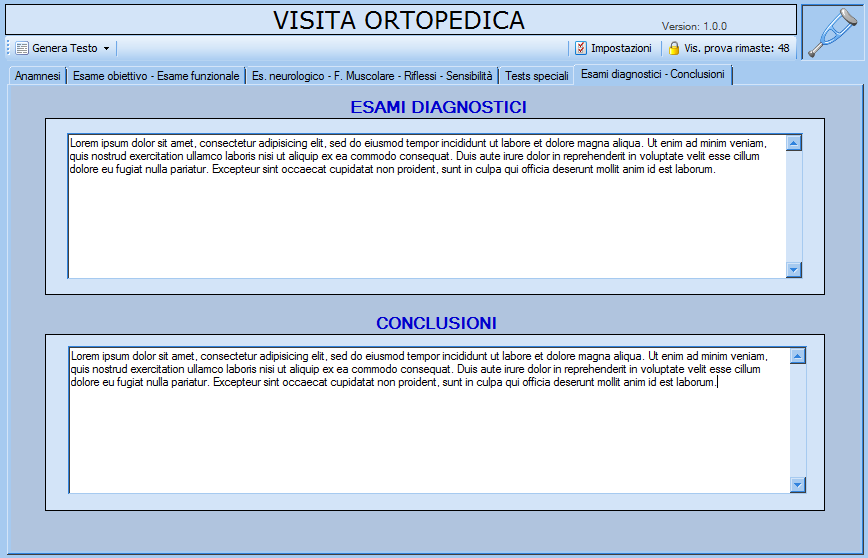Click the toolbar drag grip handle
The image size is (868, 558).
click(8, 48)
